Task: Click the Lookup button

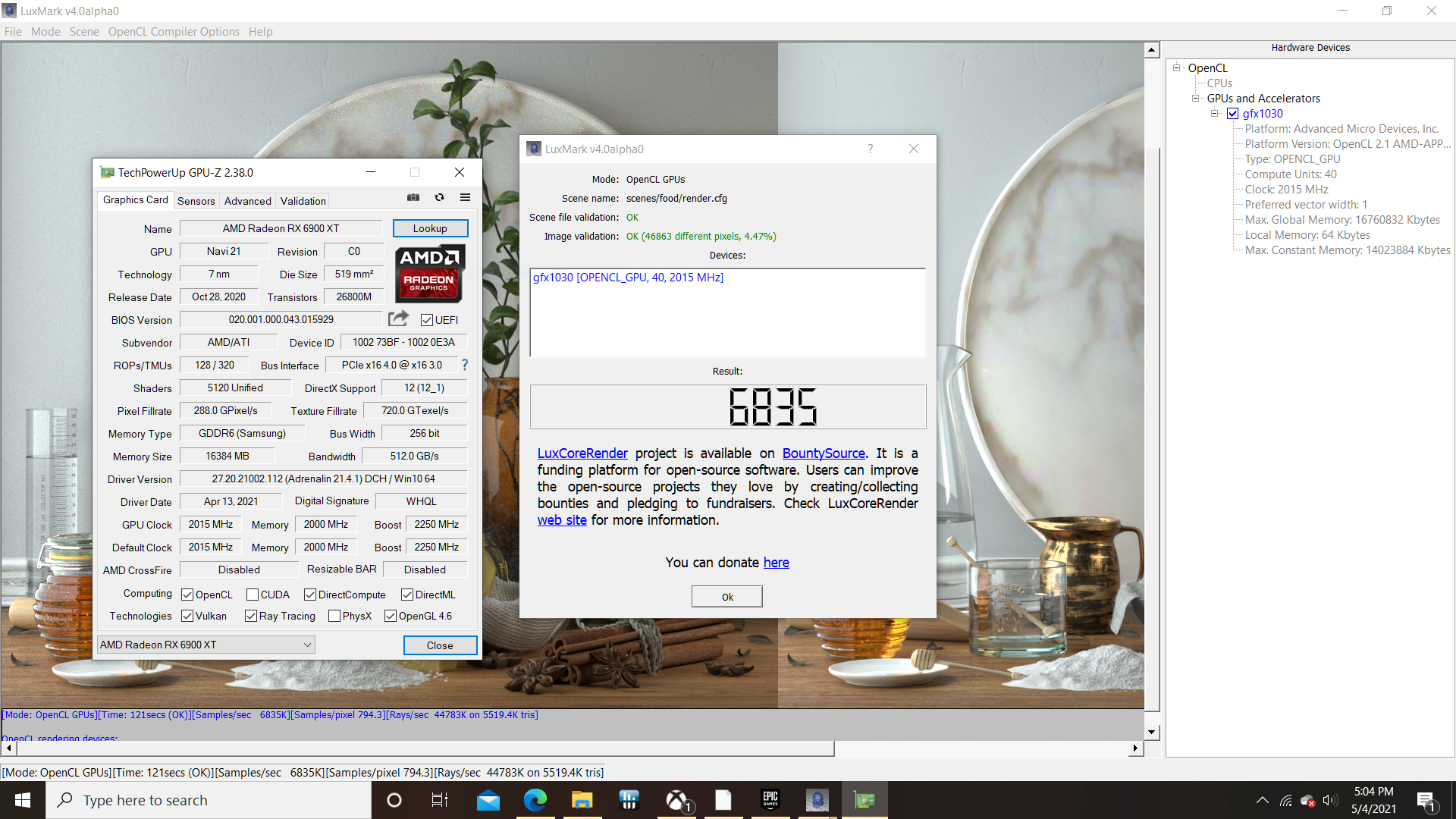Action: tap(430, 228)
